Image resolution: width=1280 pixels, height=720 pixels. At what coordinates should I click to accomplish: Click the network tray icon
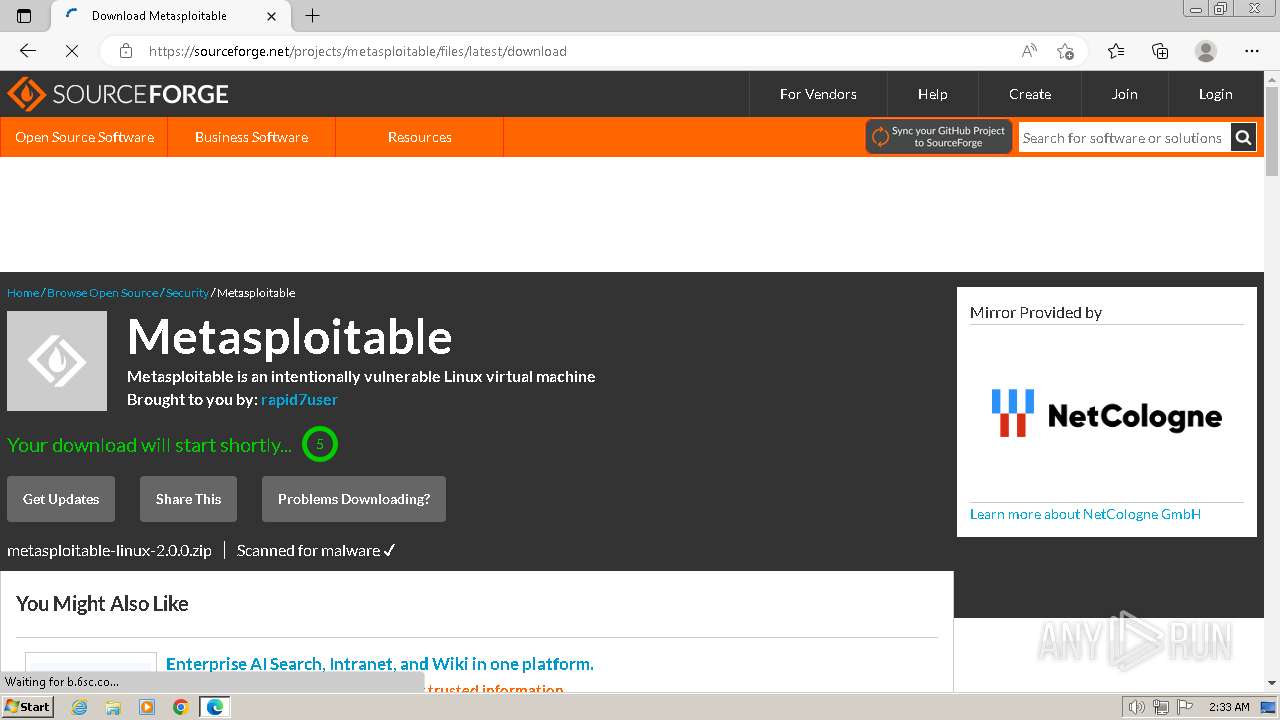tap(1160, 707)
